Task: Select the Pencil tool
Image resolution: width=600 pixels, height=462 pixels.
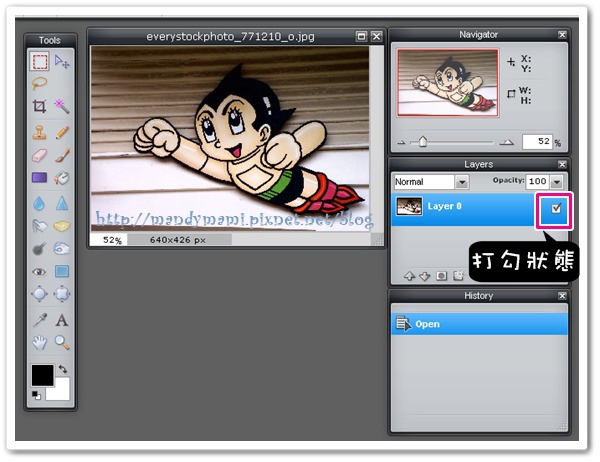Action: [x=62, y=132]
